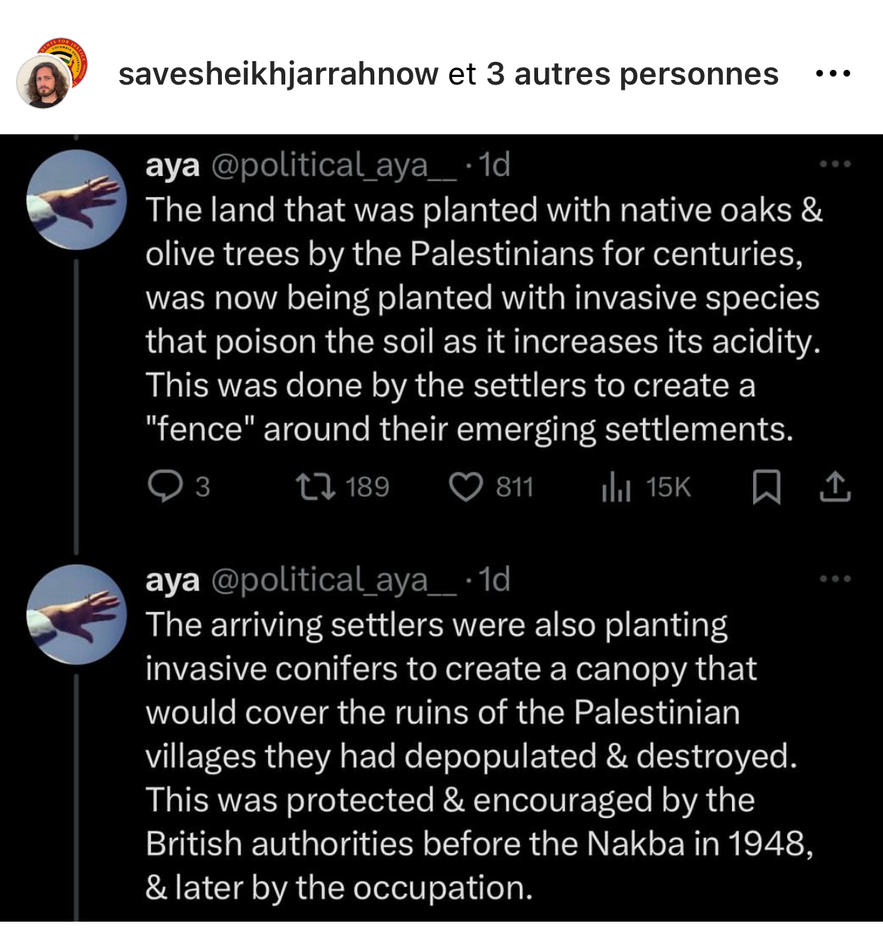Click aya's avatar on first tweet
The height and width of the screenshot is (936, 883).
(x=73, y=200)
